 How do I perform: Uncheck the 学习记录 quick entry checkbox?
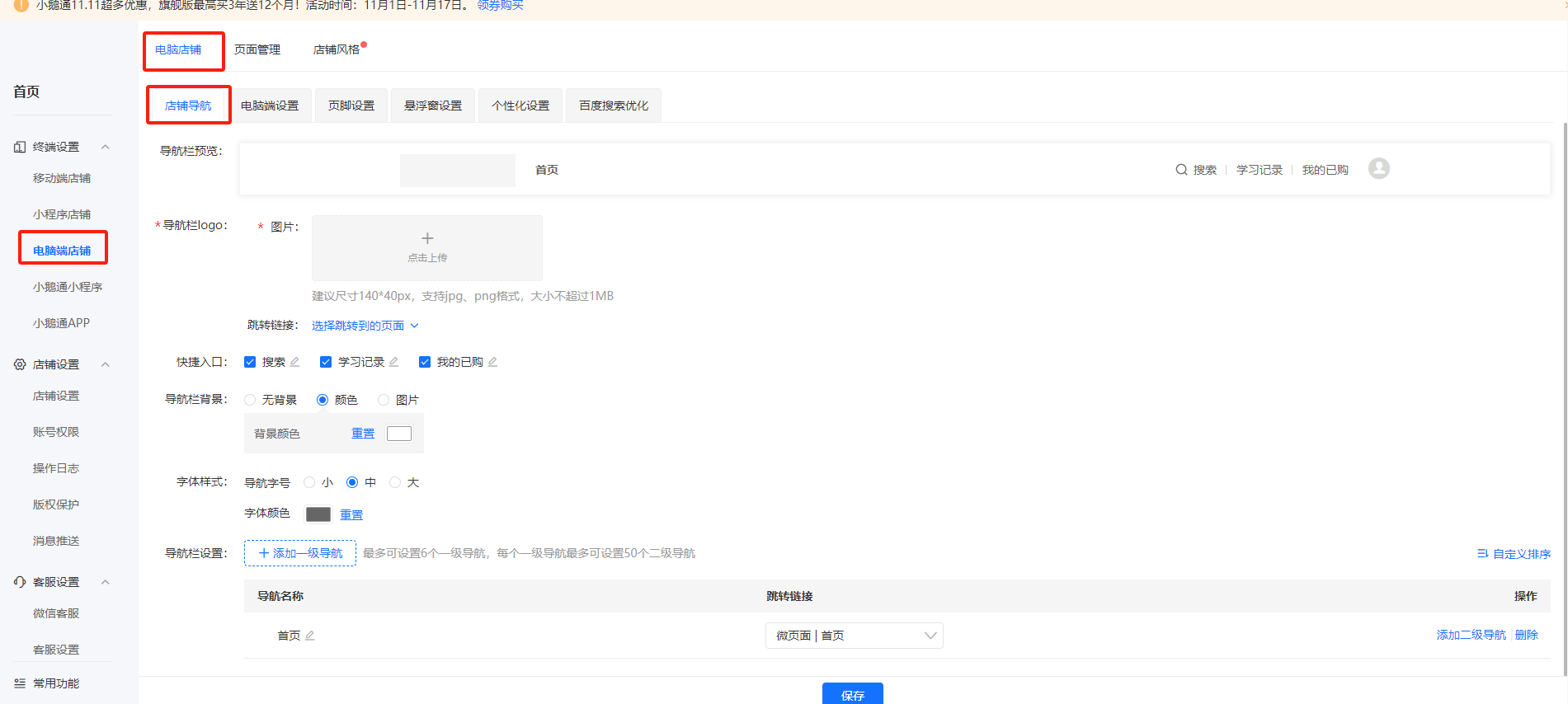point(326,362)
